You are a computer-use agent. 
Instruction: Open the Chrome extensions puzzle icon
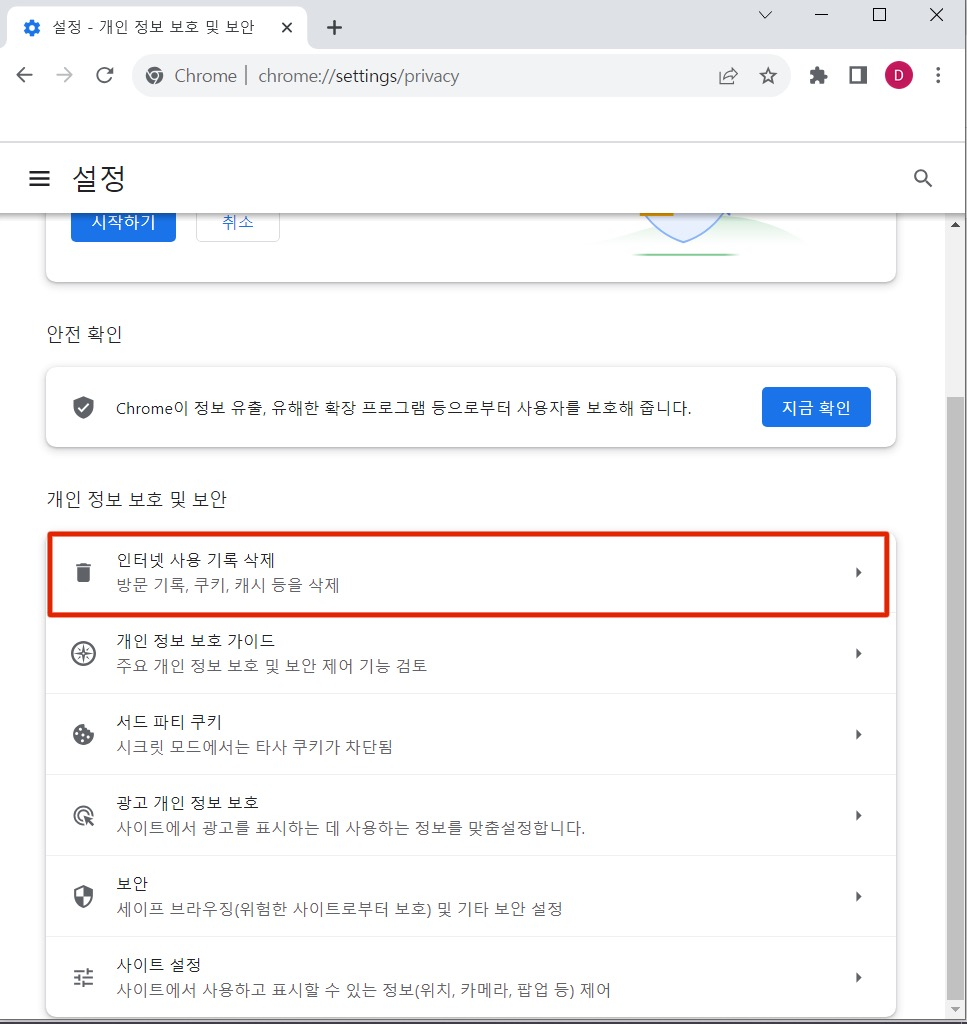click(818, 75)
